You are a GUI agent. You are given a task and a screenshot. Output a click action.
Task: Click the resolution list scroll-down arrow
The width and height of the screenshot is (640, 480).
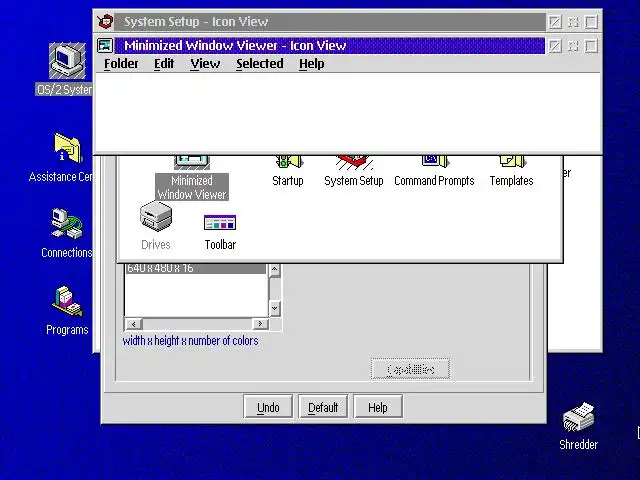click(x=275, y=308)
